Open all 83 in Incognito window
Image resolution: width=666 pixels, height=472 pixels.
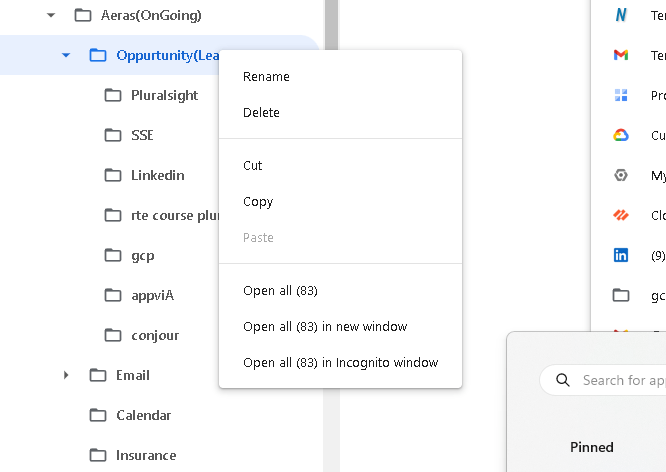(340, 362)
